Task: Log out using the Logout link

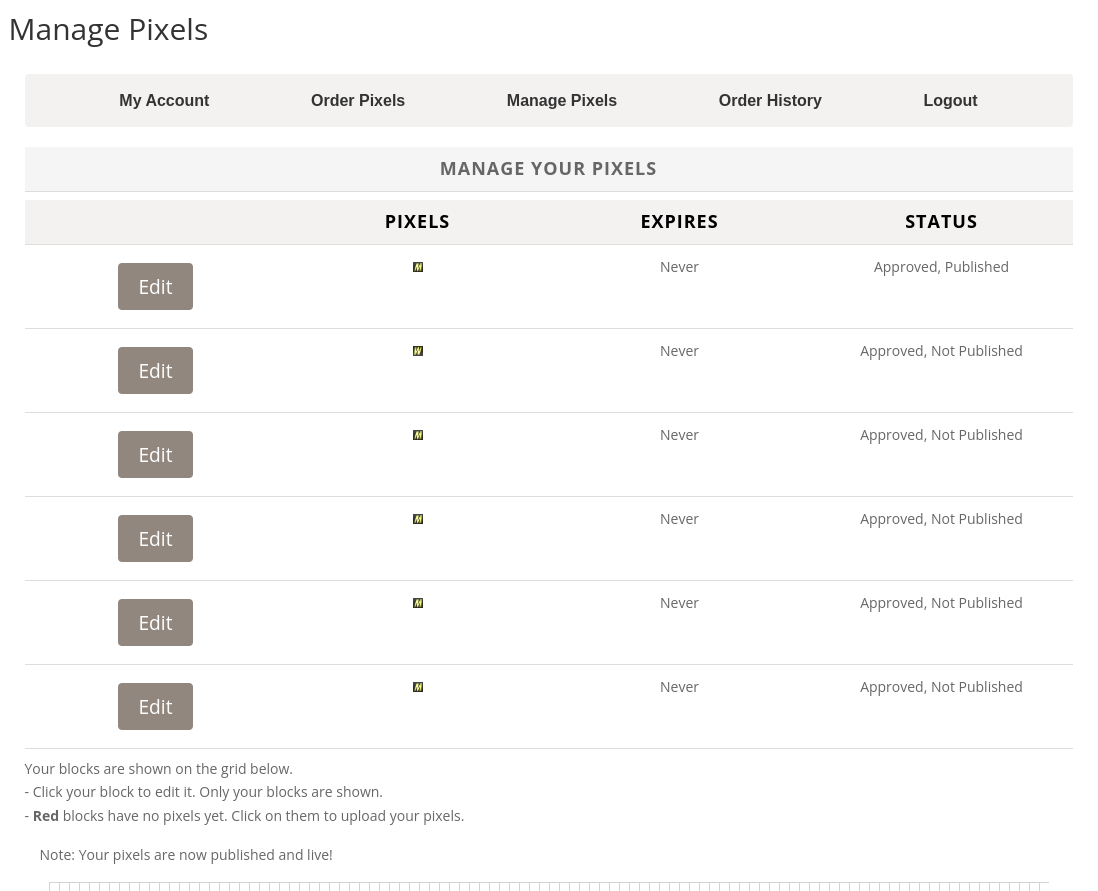Action: point(949,100)
